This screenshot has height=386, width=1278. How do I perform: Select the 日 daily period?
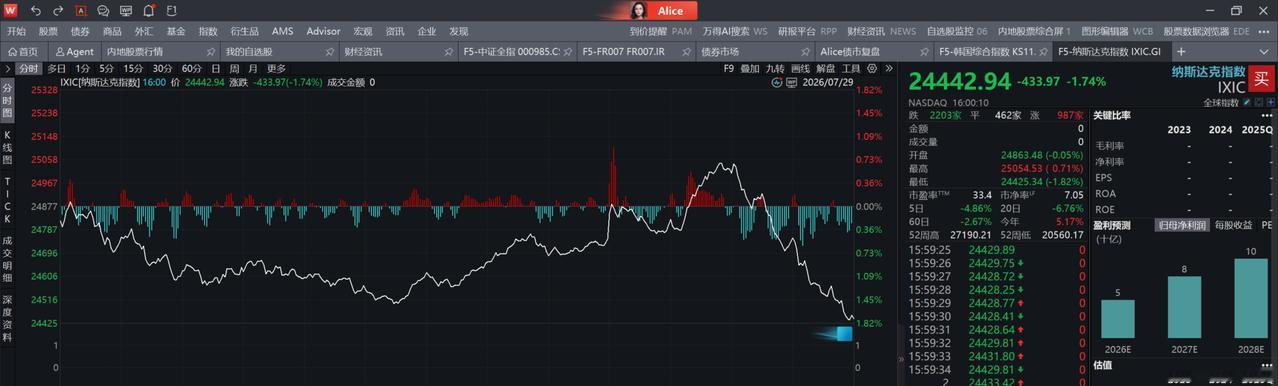point(215,69)
